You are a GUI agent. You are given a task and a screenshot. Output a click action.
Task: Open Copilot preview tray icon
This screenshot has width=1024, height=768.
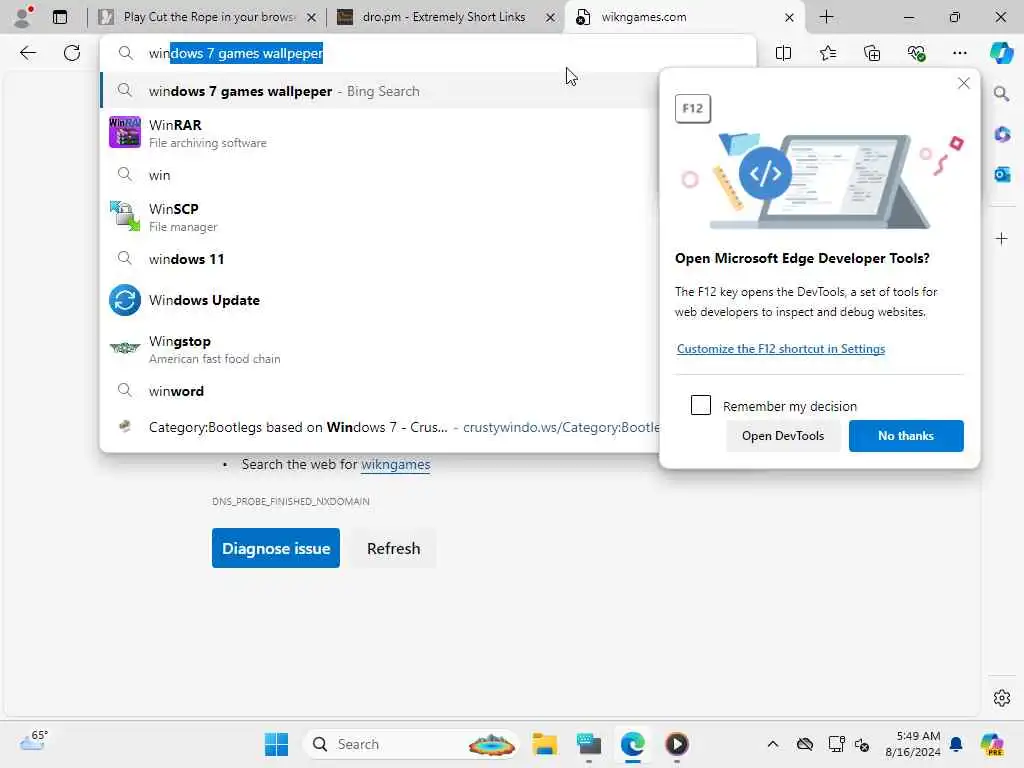pos(991,744)
